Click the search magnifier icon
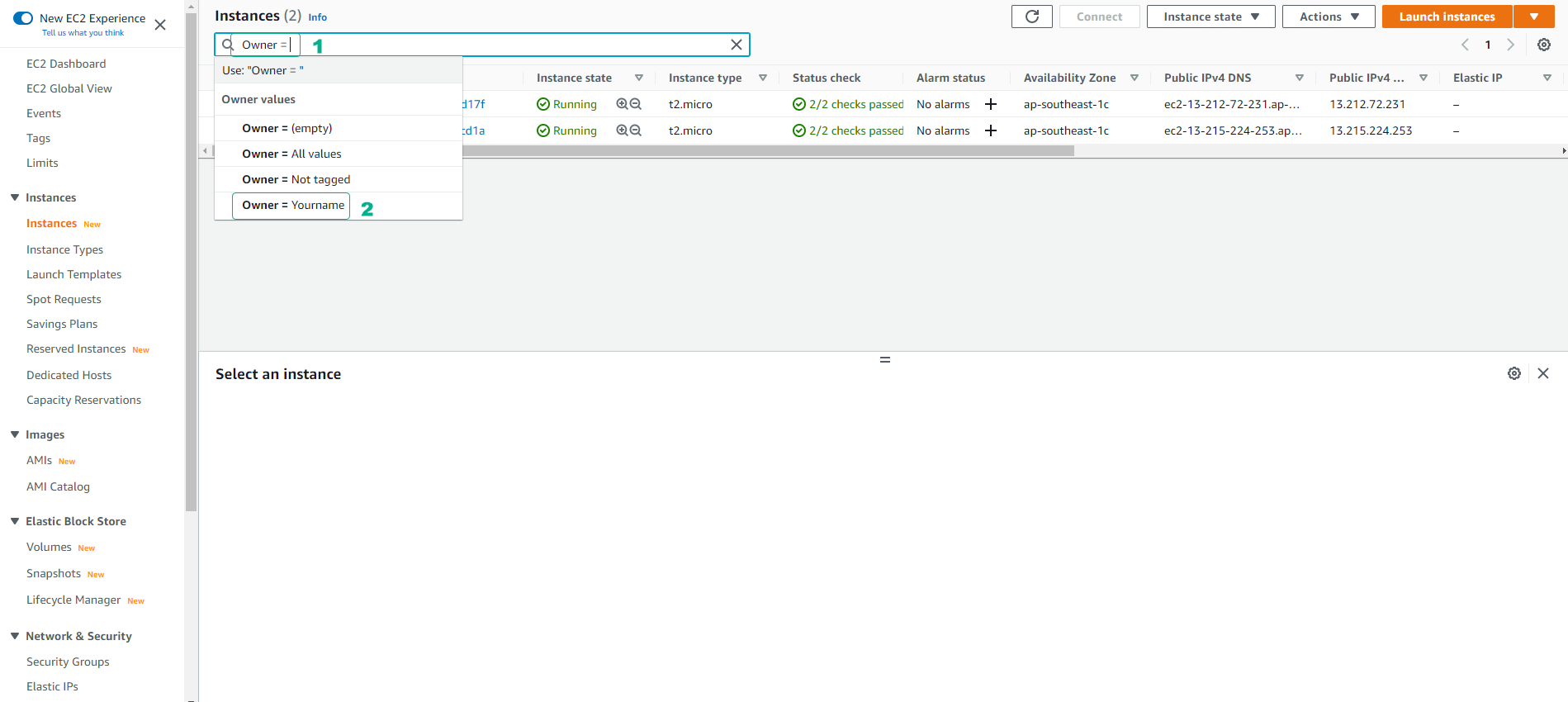Screen dimensions: 1568x702 [228, 45]
